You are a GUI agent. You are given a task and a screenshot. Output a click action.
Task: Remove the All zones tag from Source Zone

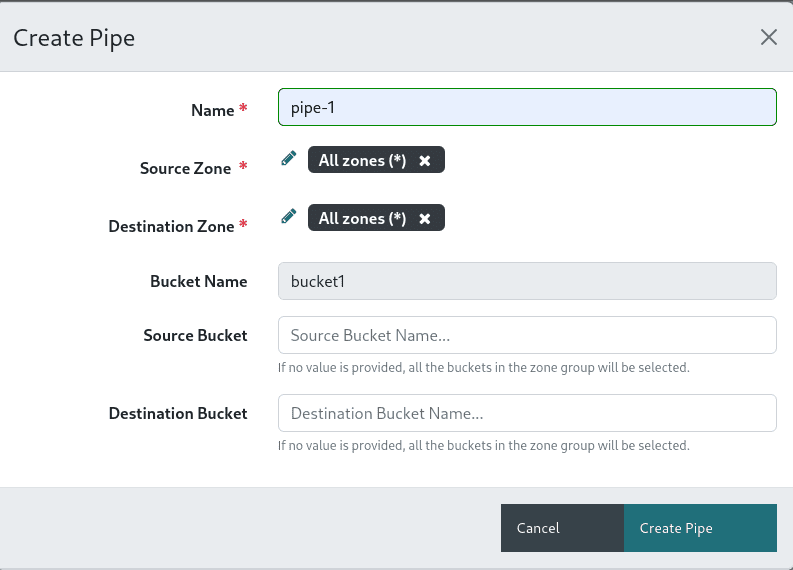coord(425,161)
